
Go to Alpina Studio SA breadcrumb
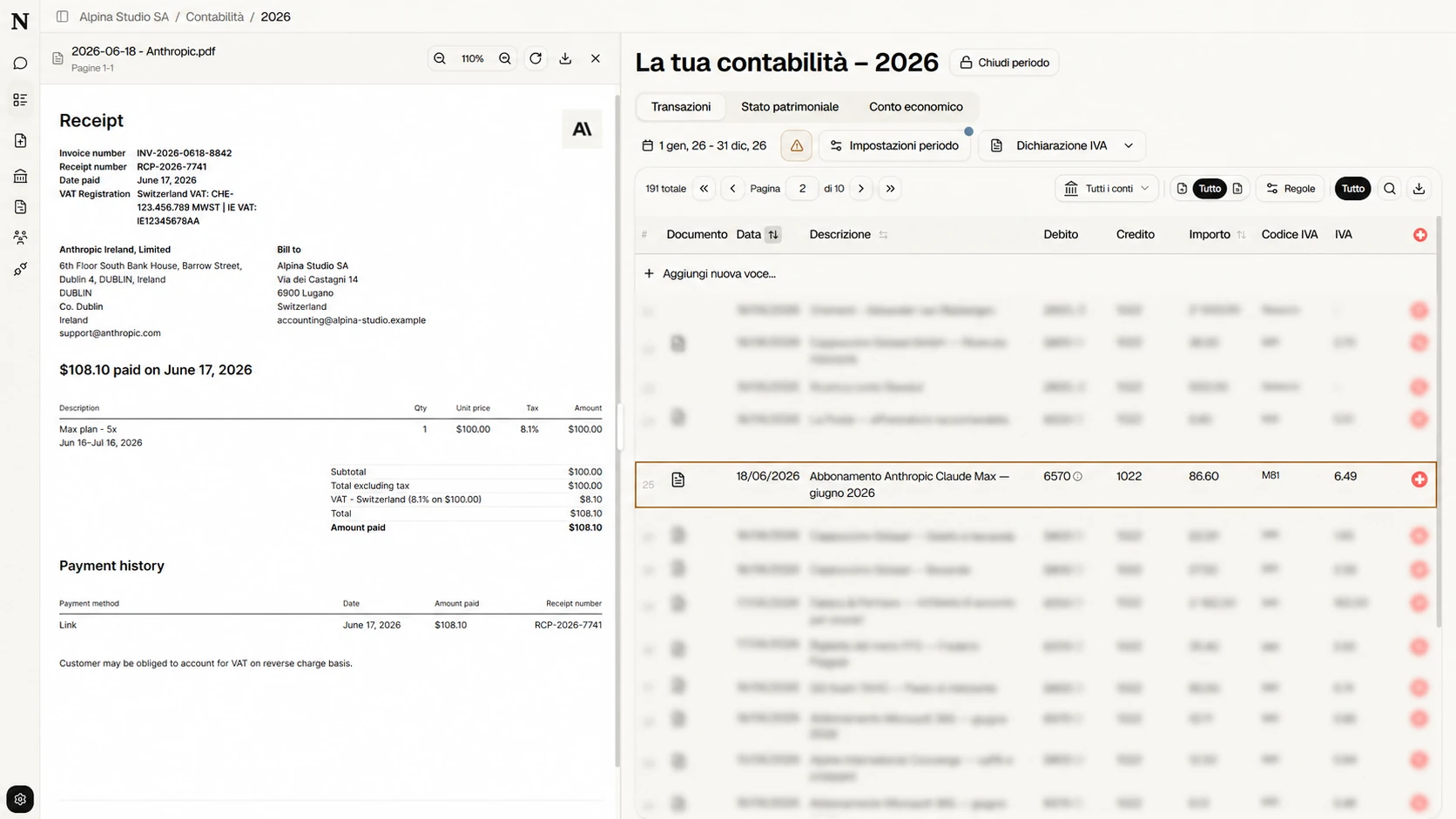pos(124,17)
